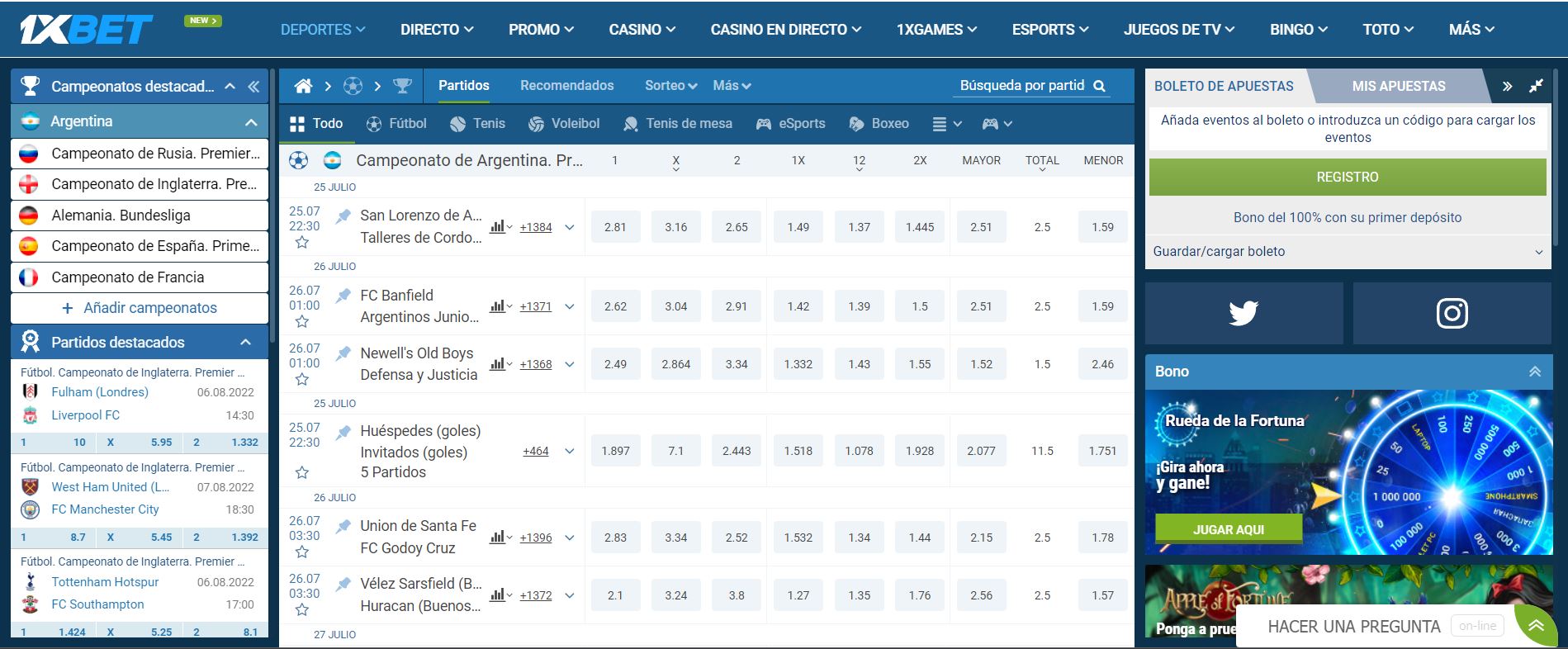
Task: Open Guardar/cargar boleto dropdown
Action: click(1348, 252)
